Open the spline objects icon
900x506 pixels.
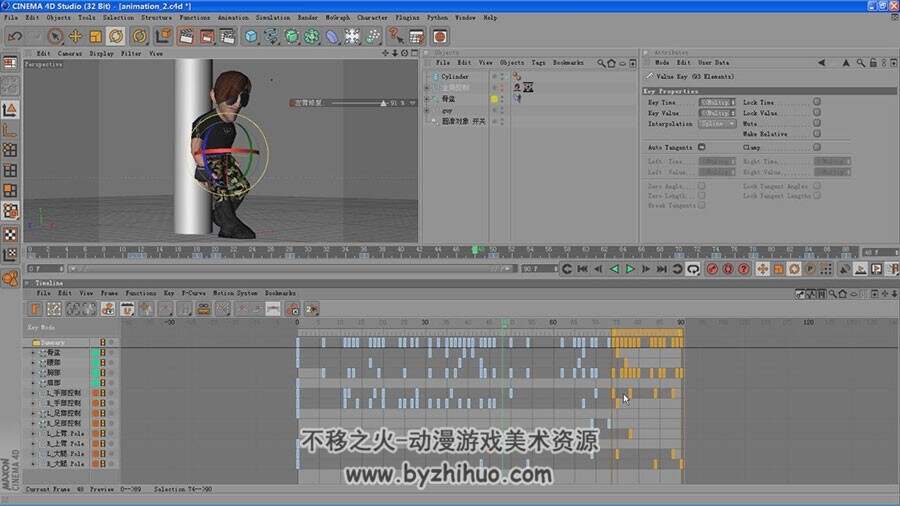pyautogui.click(x=271, y=37)
